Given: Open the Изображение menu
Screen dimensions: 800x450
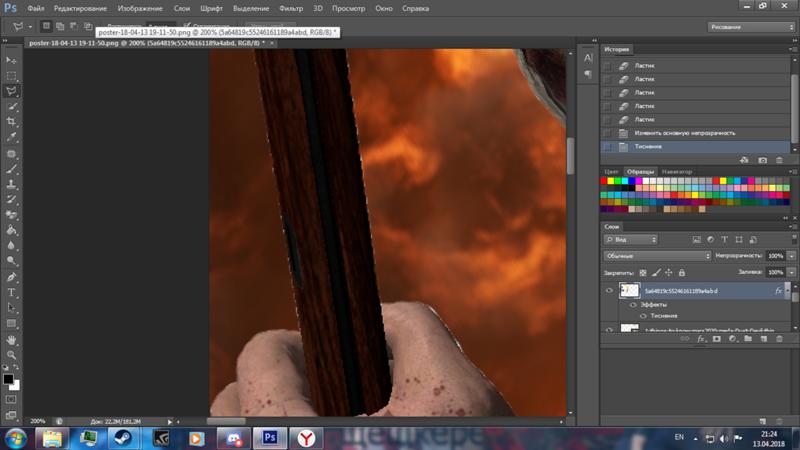Looking at the screenshot, I should tap(140, 9).
